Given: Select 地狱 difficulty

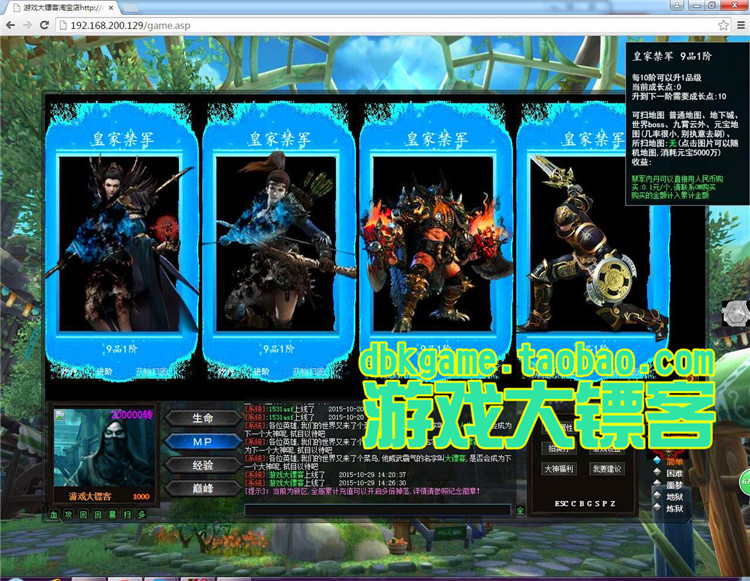Looking at the screenshot, I should coord(675,497).
